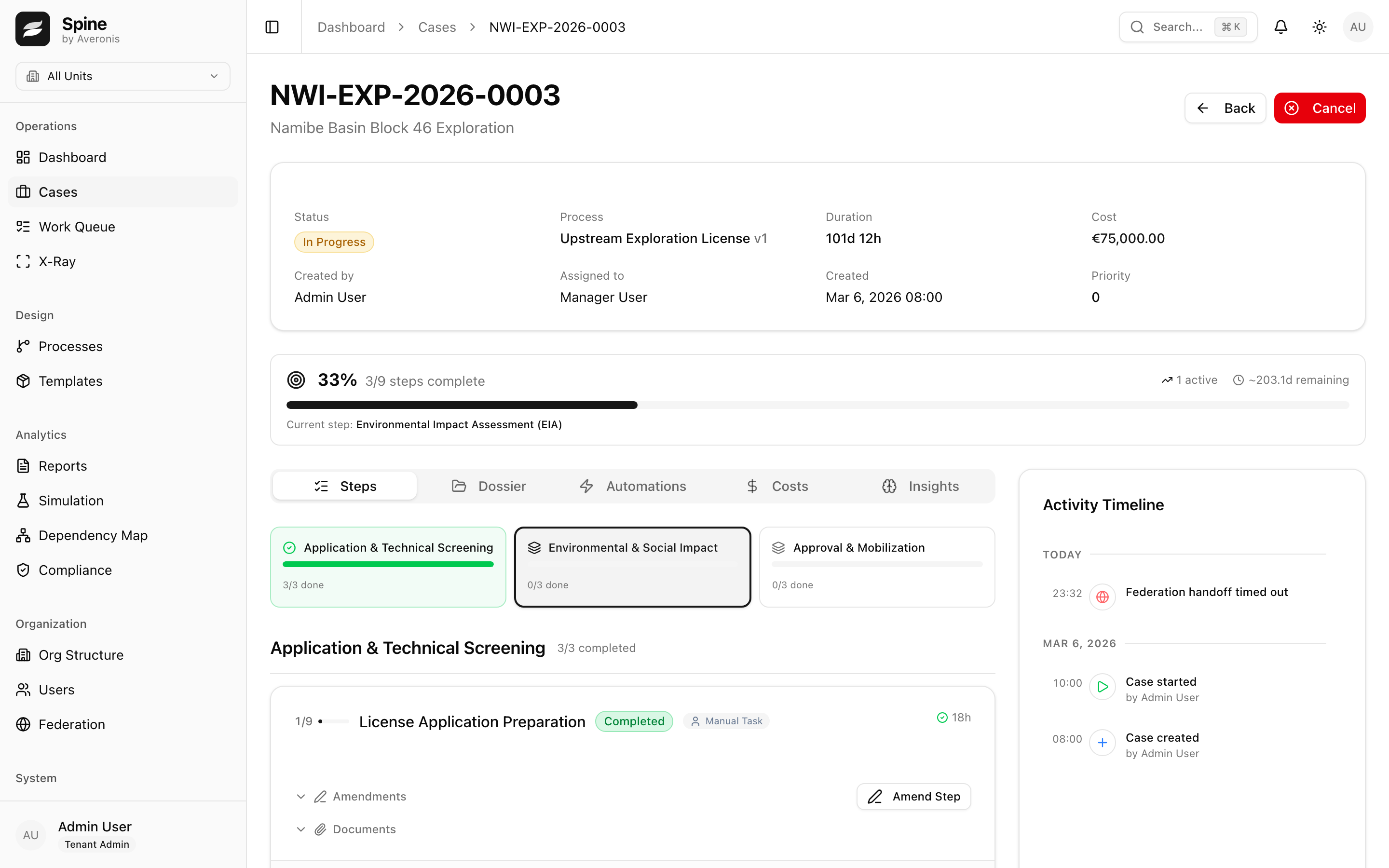Click the Approval & Mobilization progress bar
Viewport: 1389px width, 868px height.
(877, 564)
